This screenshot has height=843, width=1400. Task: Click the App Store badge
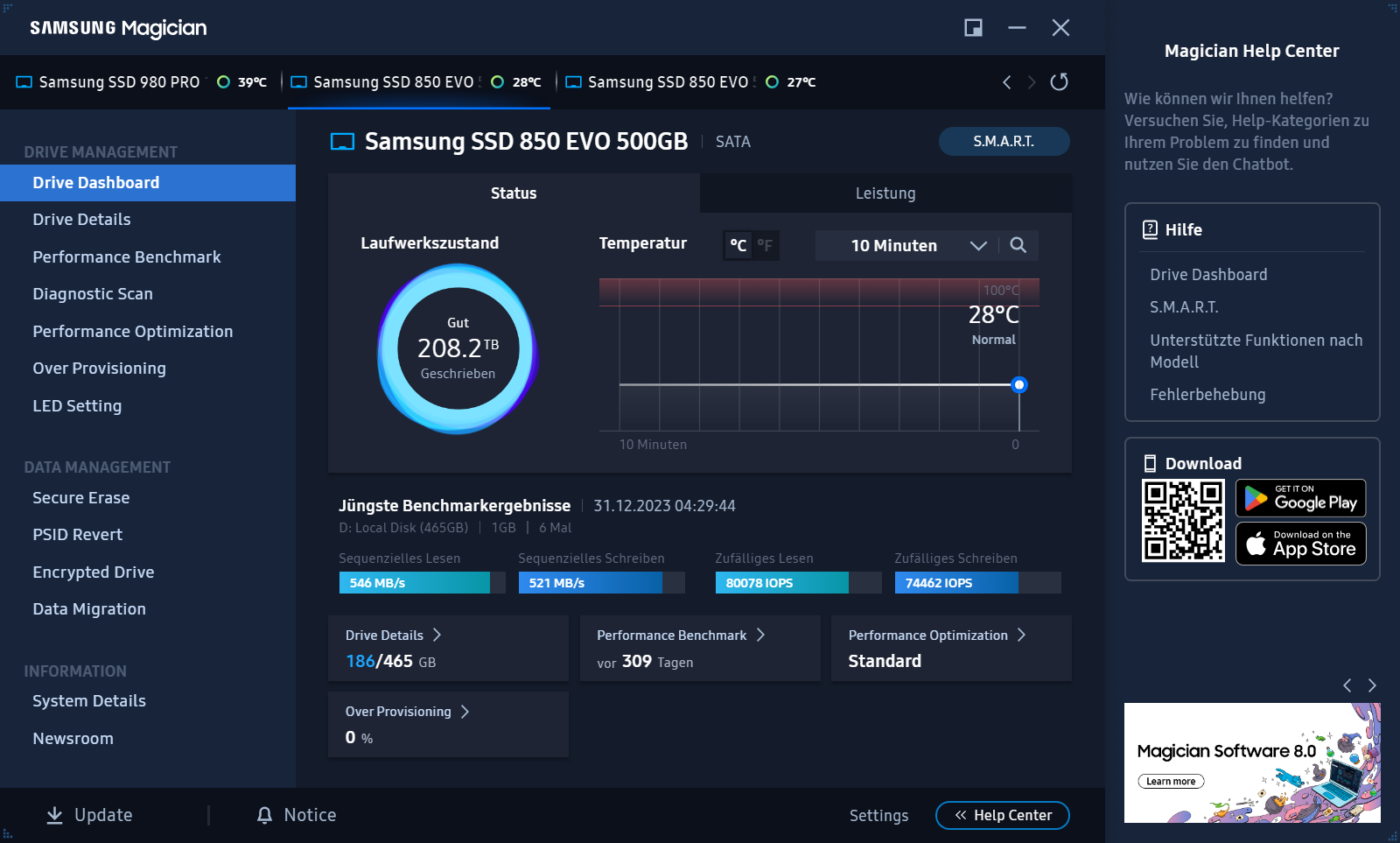[x=1300, y=544]
